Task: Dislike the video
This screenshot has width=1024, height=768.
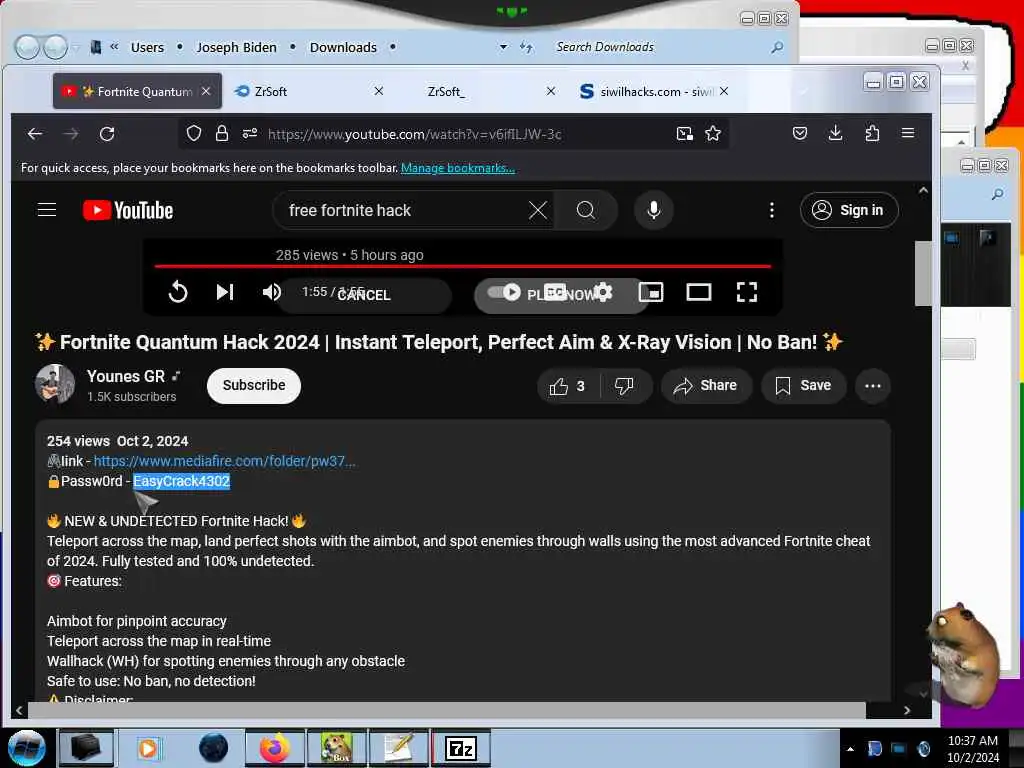Action: tap(624, 387)
